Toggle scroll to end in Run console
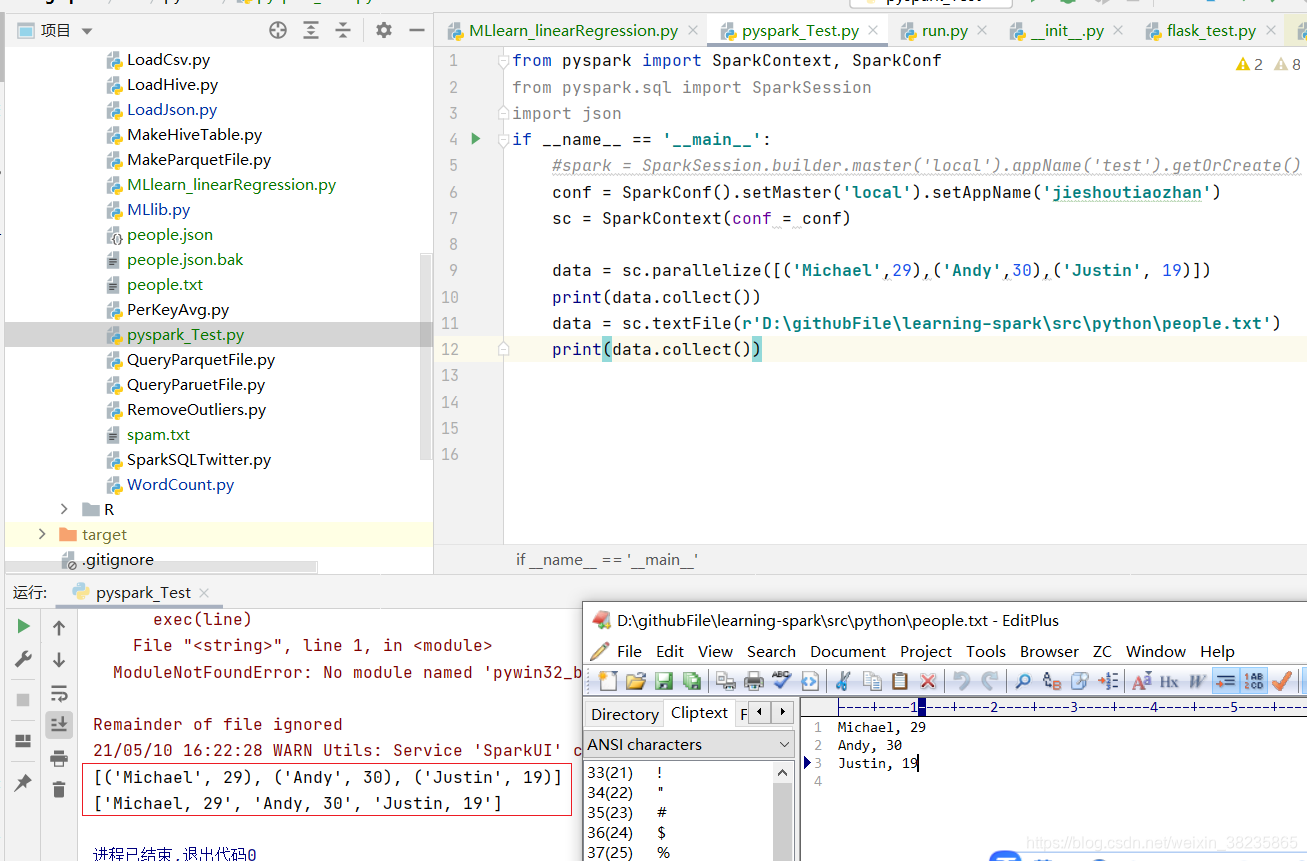 [59, 724]
